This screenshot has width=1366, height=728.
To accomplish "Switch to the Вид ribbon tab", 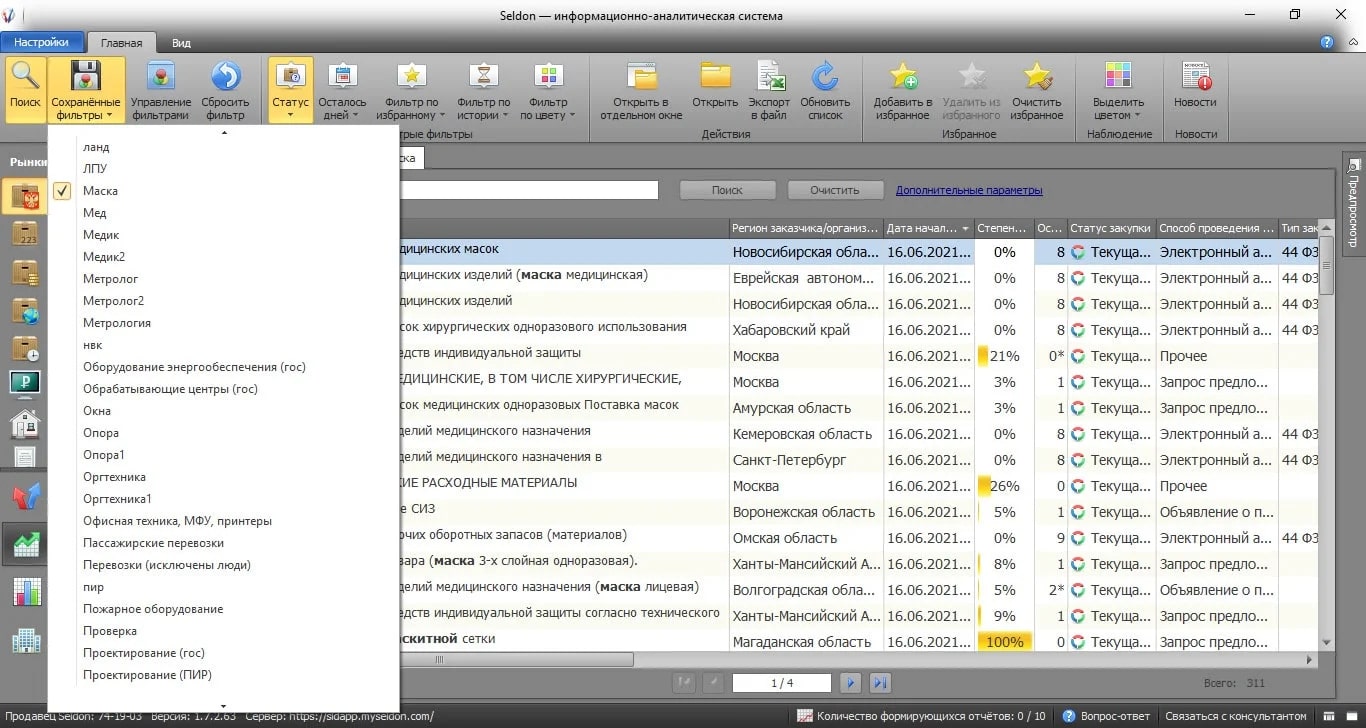I will 181,43.
